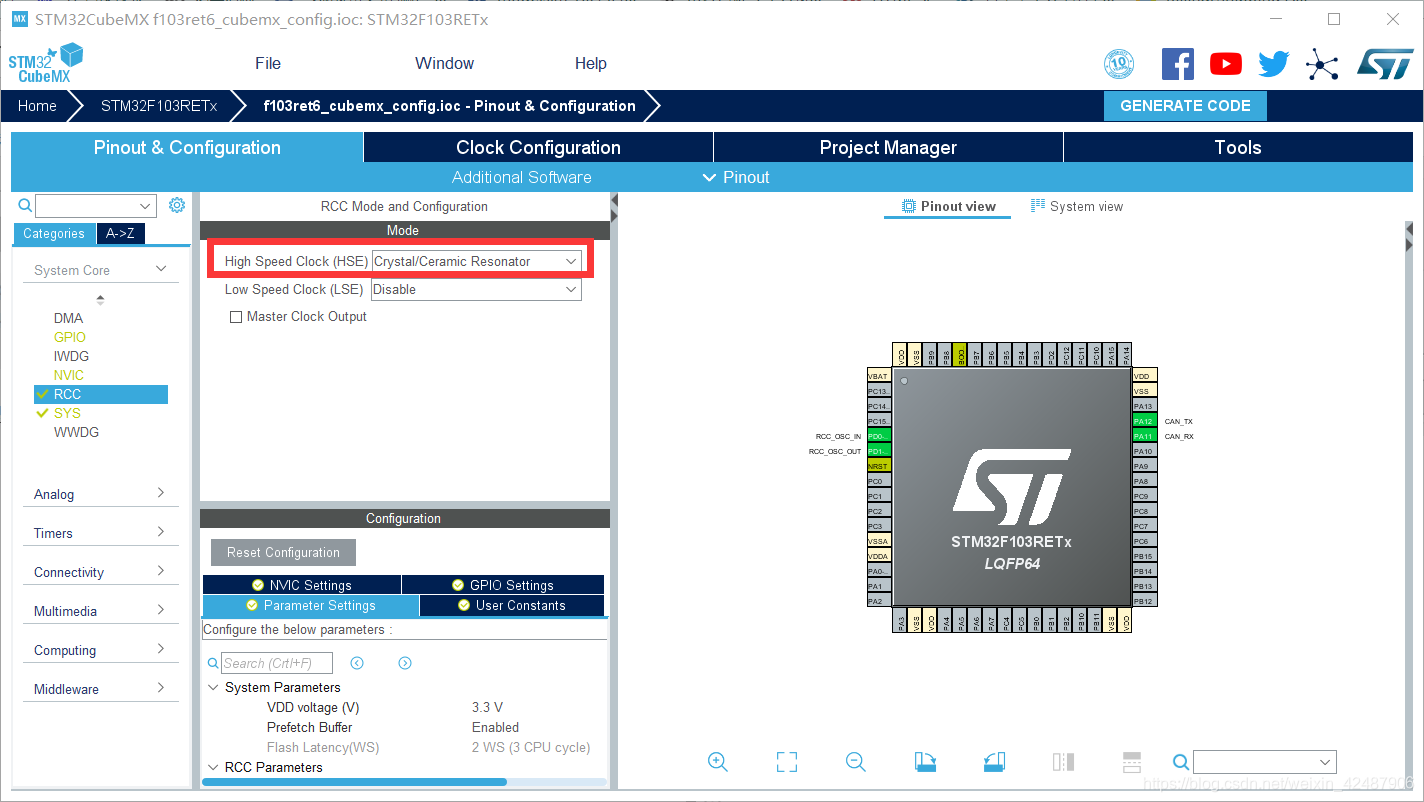Open the categories settings gear
The width and height of the screenshot is (1424, 802).
click(x=177, y=205)
